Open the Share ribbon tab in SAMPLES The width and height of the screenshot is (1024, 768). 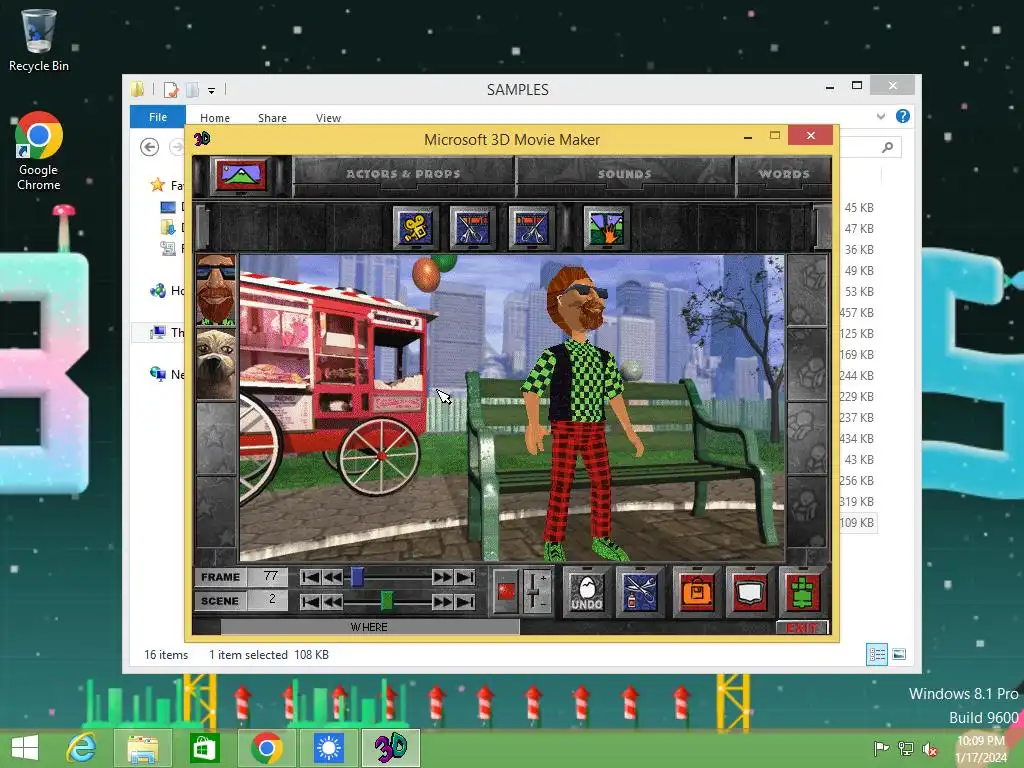click(x=272, y=118)
